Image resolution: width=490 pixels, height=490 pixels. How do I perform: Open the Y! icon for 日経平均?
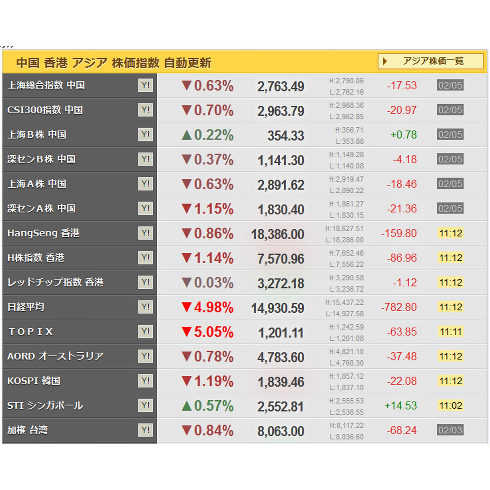coord(146,307)
